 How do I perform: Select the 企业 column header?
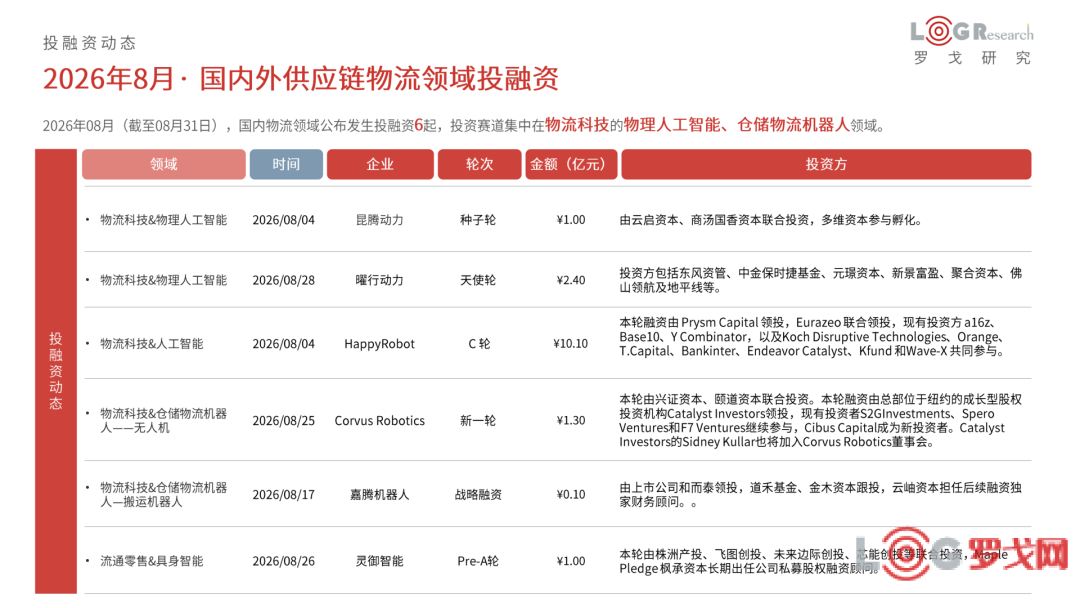(x=380, y=165)
